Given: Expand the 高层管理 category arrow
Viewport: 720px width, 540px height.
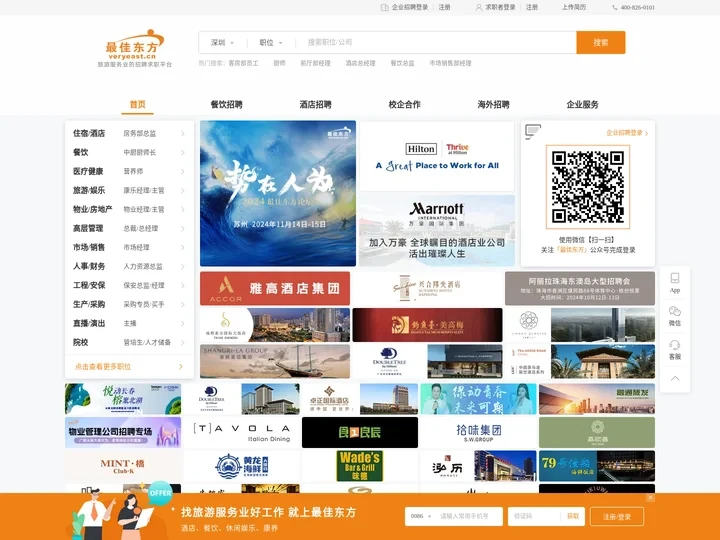Looking at the screenshot, I should (183, 228).
